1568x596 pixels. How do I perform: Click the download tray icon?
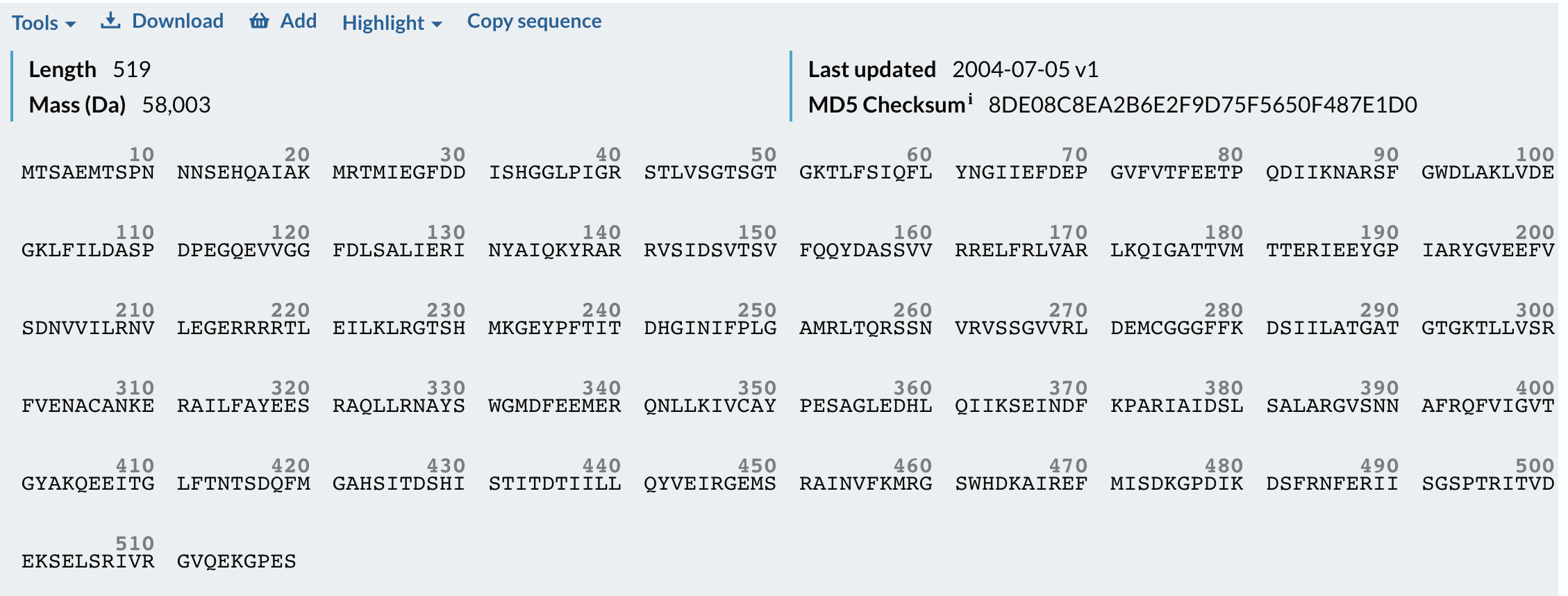tap(110, 21)
